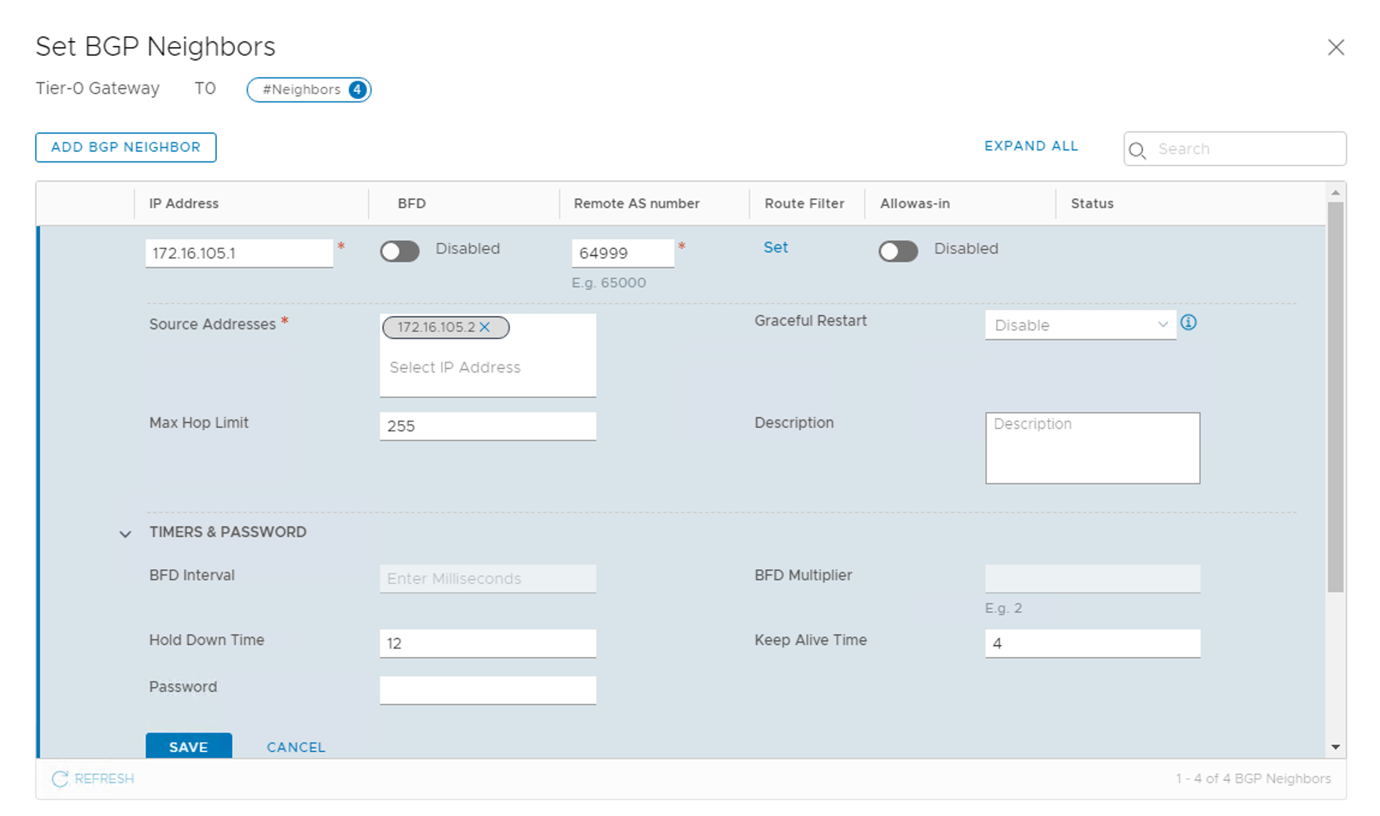Click the Graceful Restart info icon
Image resolution: width=1380 pixels, height=816 pixels.
[1188, 323]
